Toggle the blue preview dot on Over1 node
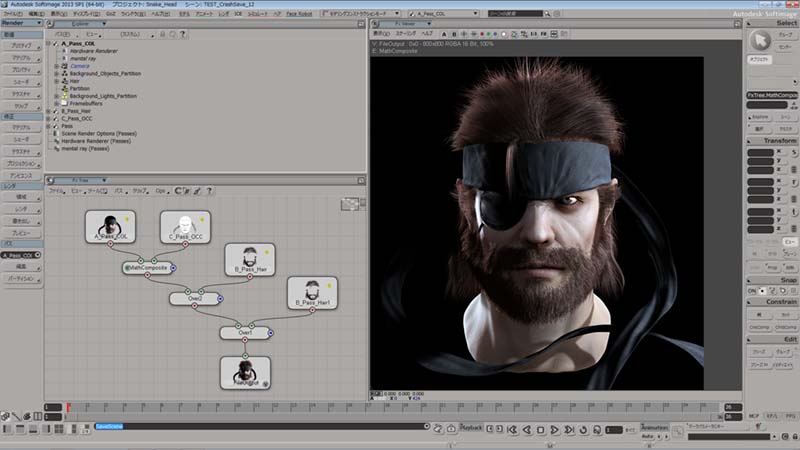The height and width of the screenshot is (450, 800). coord(270,333)
